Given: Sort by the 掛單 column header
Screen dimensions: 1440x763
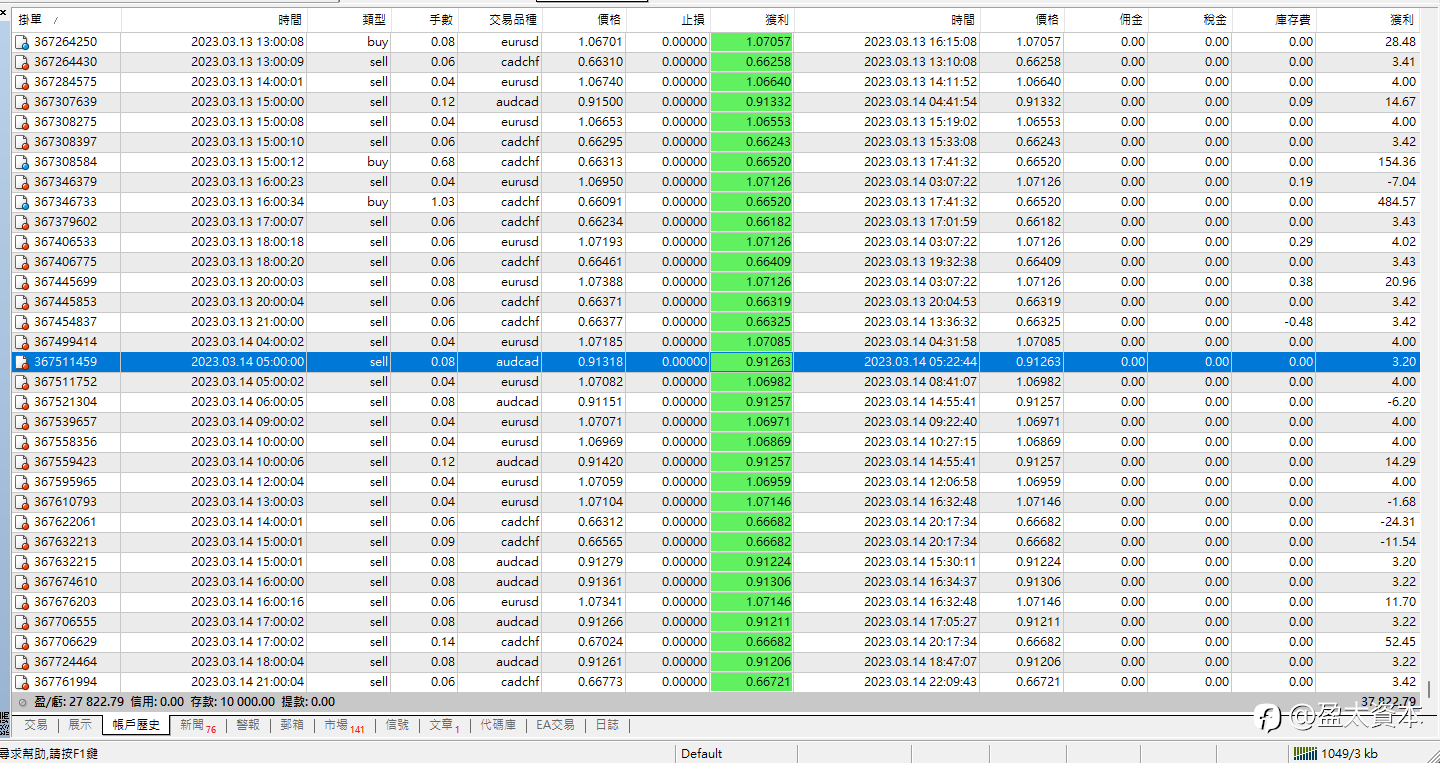Looking at the screenshot, I should [65, 20].
